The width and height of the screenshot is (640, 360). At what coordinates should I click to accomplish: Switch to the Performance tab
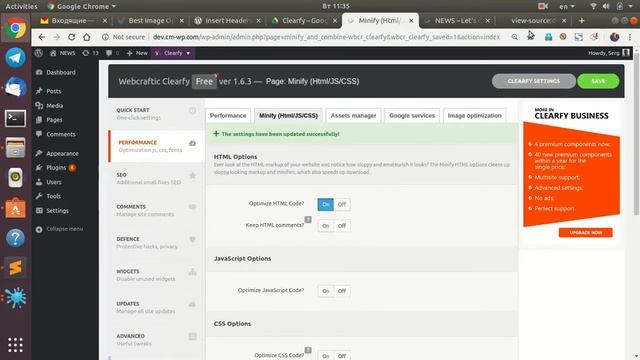(228, 116)
